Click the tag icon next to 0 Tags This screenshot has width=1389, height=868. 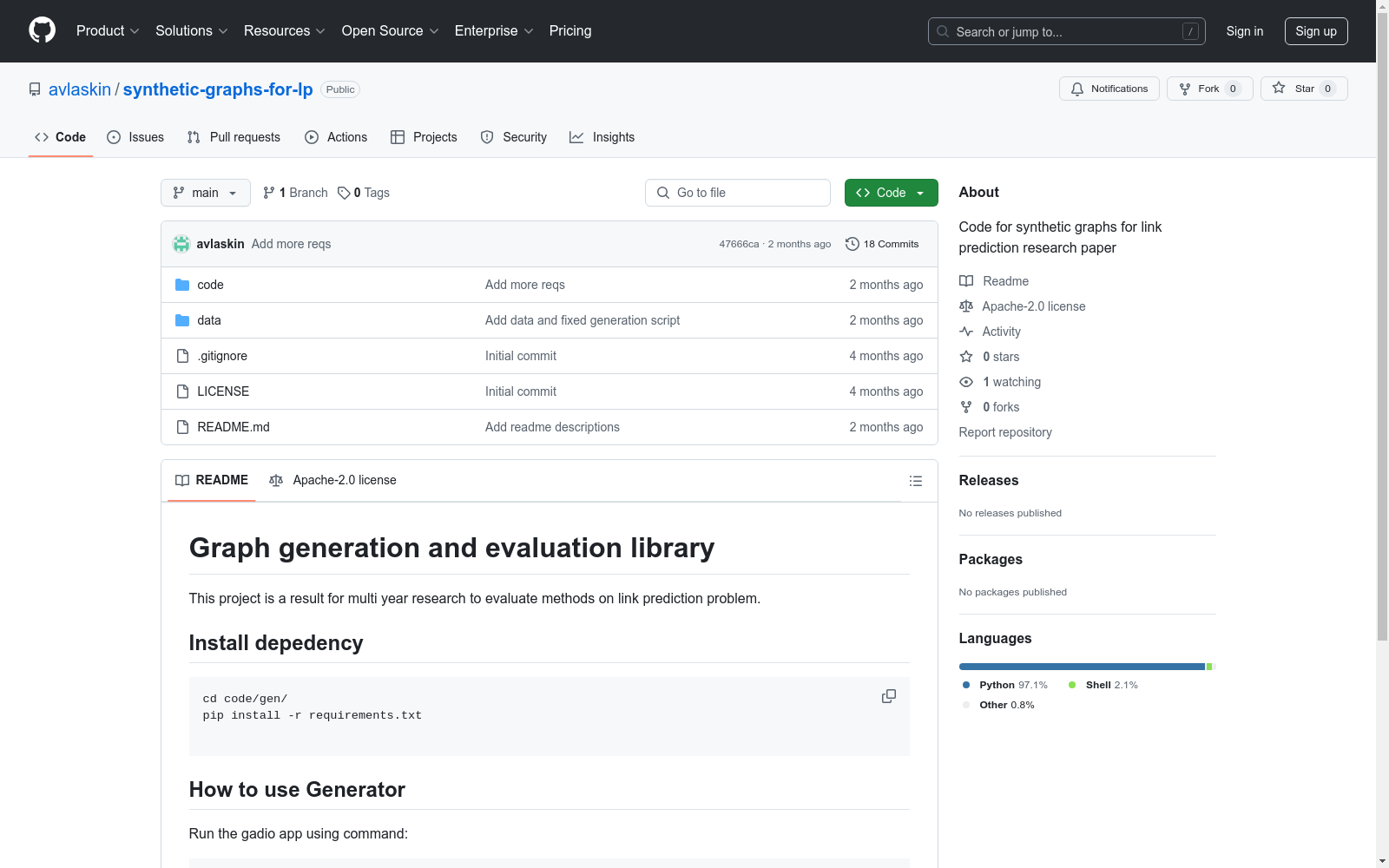344,193
